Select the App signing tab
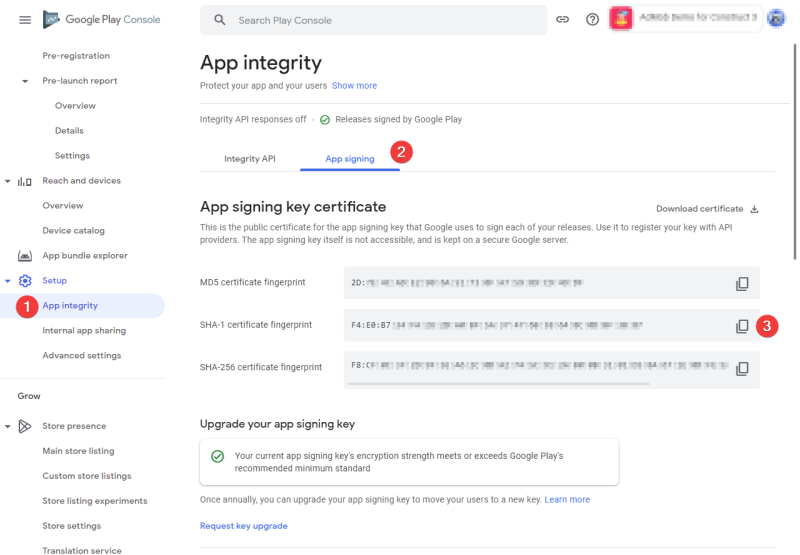 pyautogui.click(x=350, y=159)
